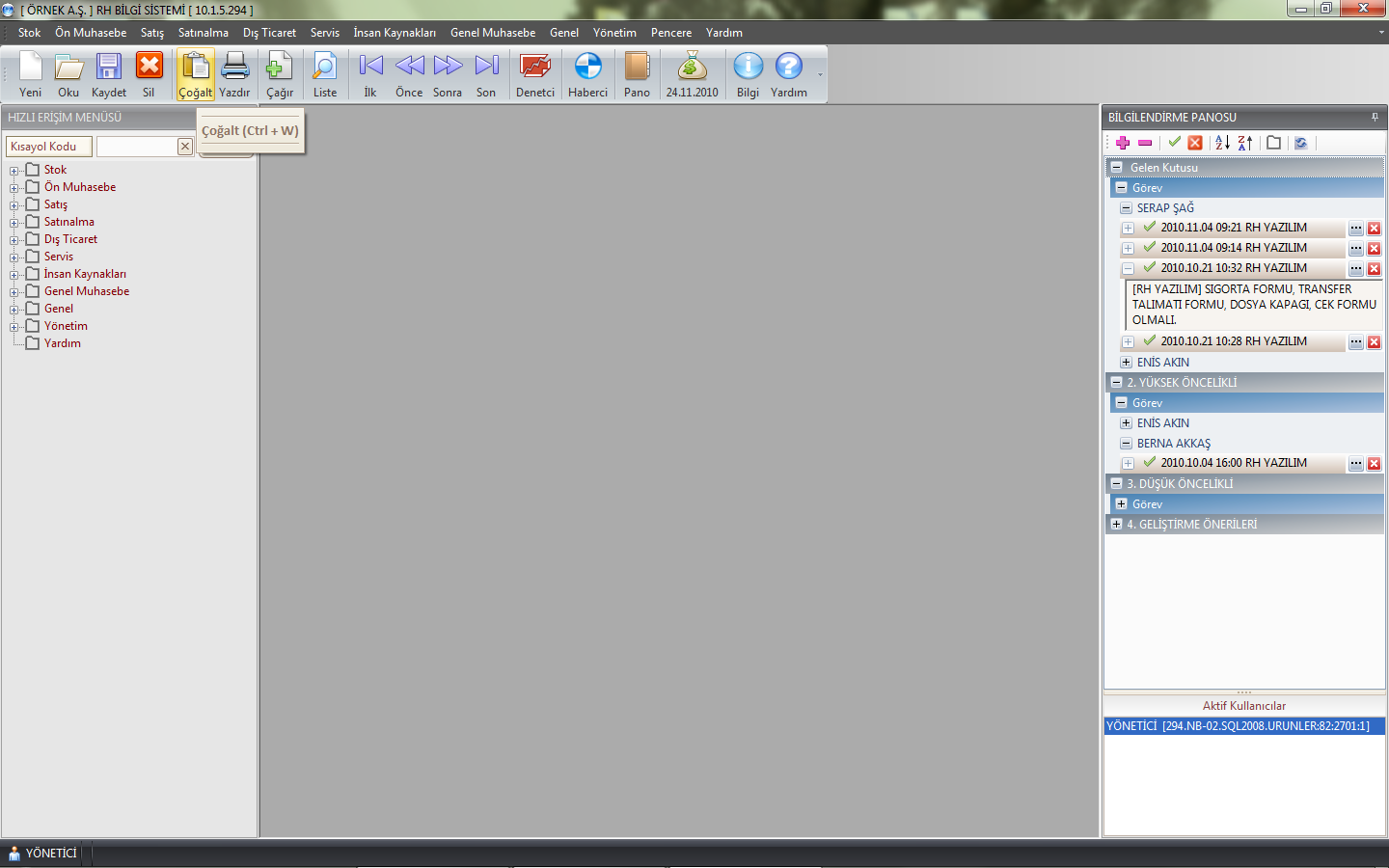Click the Kısayol Kodu input box
Viewport: 1389px width, 868px height.
pyautogui.click(x=137, y=147)
